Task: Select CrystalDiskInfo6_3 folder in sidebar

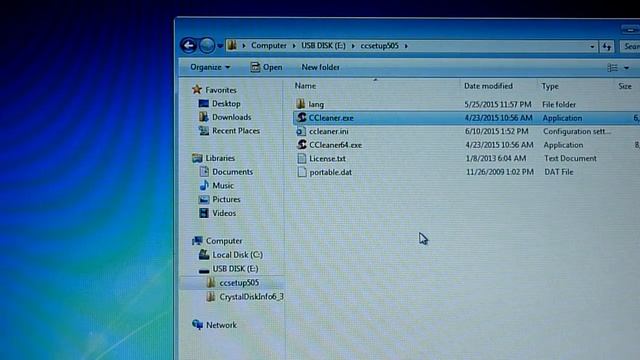Action: pos(251,297)
